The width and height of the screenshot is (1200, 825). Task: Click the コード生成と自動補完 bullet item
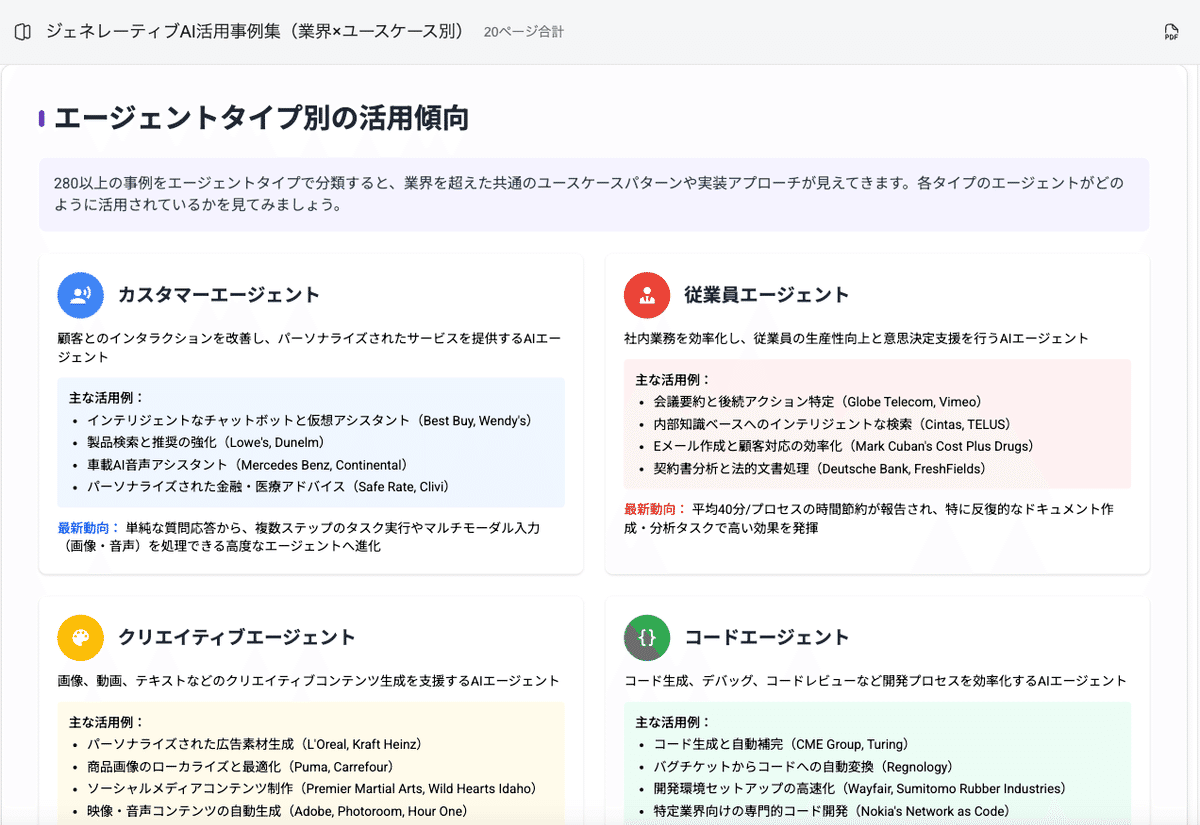point(781,744)
